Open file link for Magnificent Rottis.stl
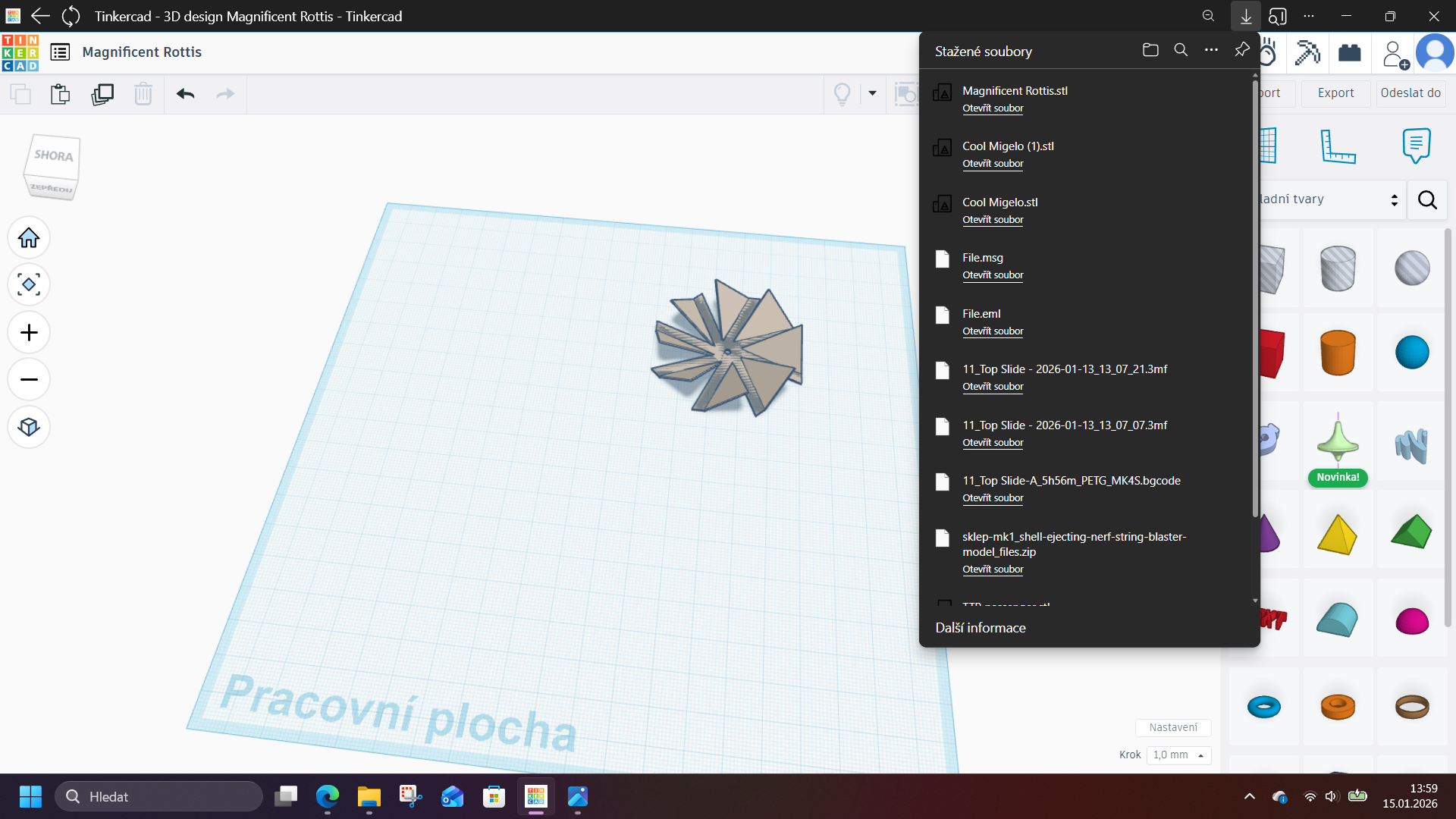The height and width of the screenshot is (819, 1456). coord(993,108)
